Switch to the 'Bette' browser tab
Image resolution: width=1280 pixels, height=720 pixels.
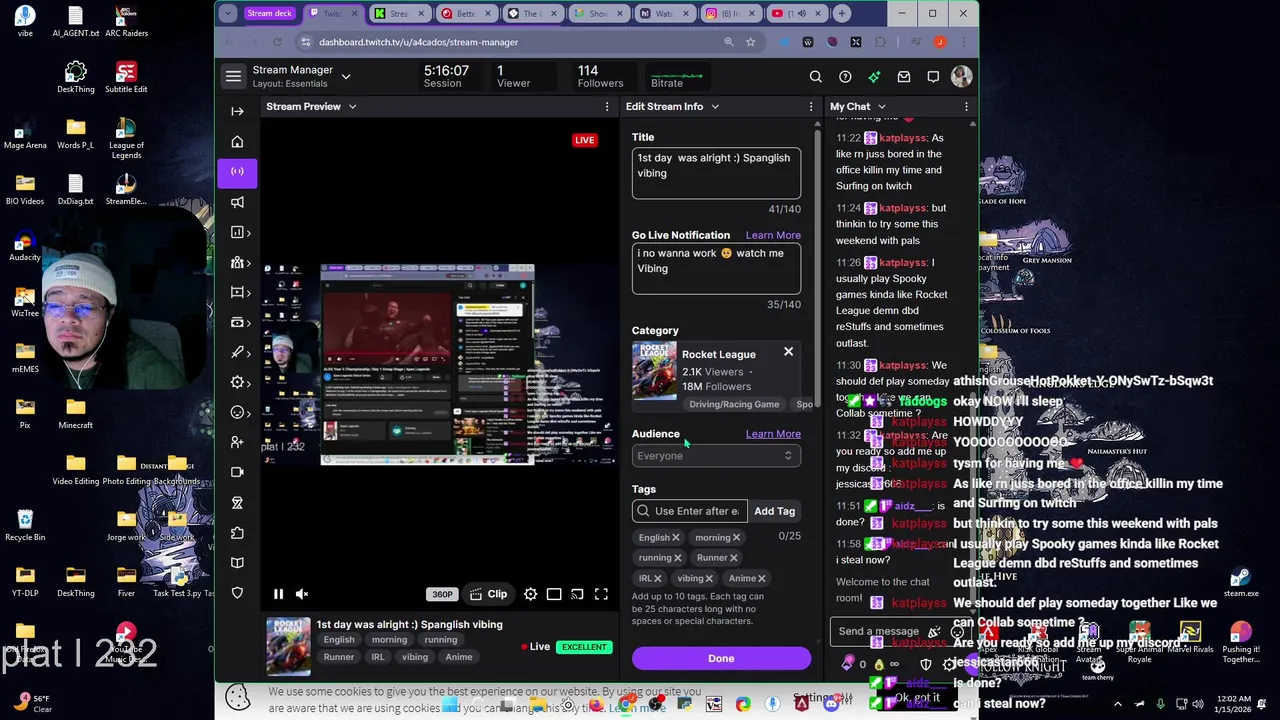[467, 13]
